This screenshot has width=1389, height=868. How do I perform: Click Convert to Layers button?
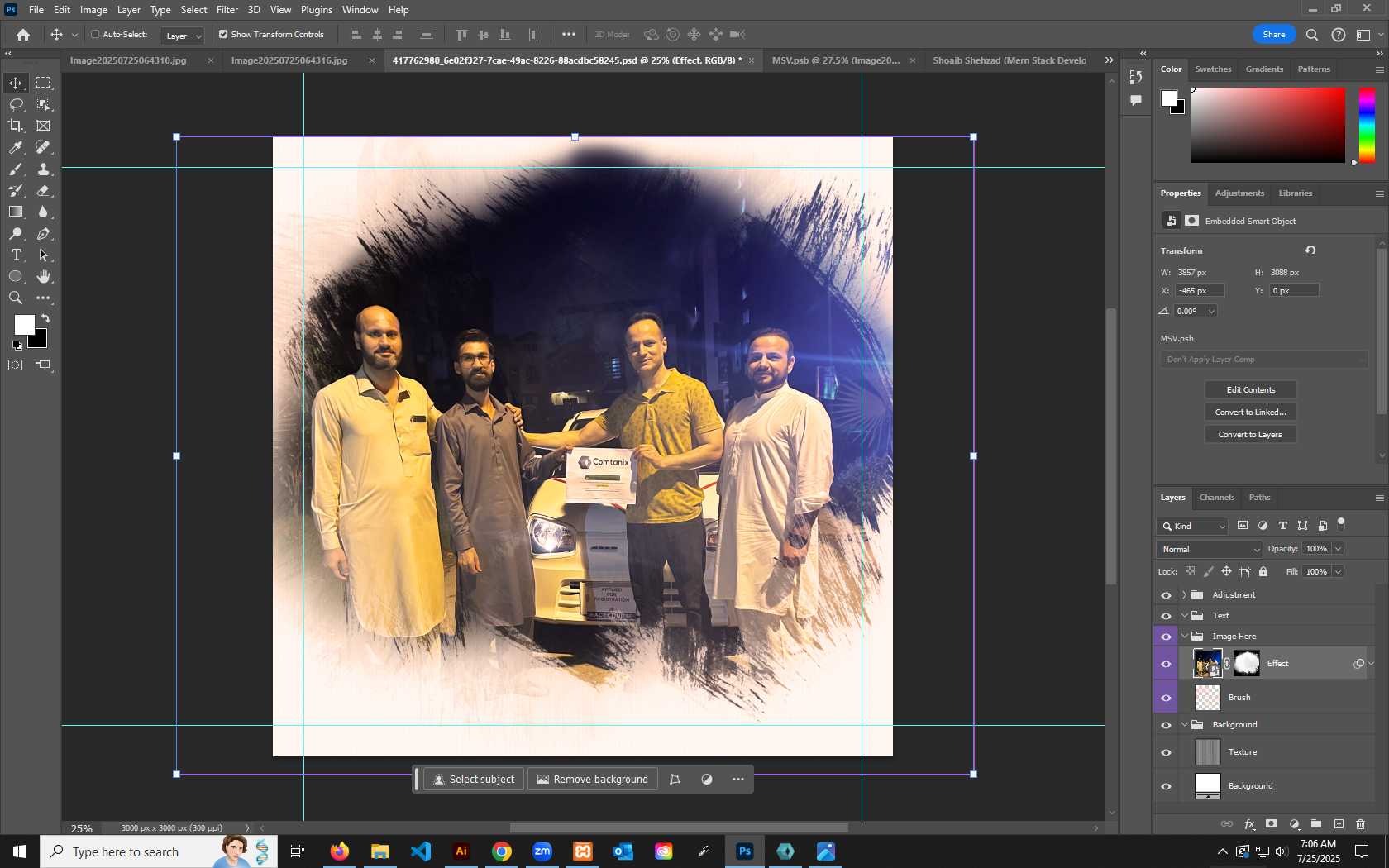pos(1250,435)
